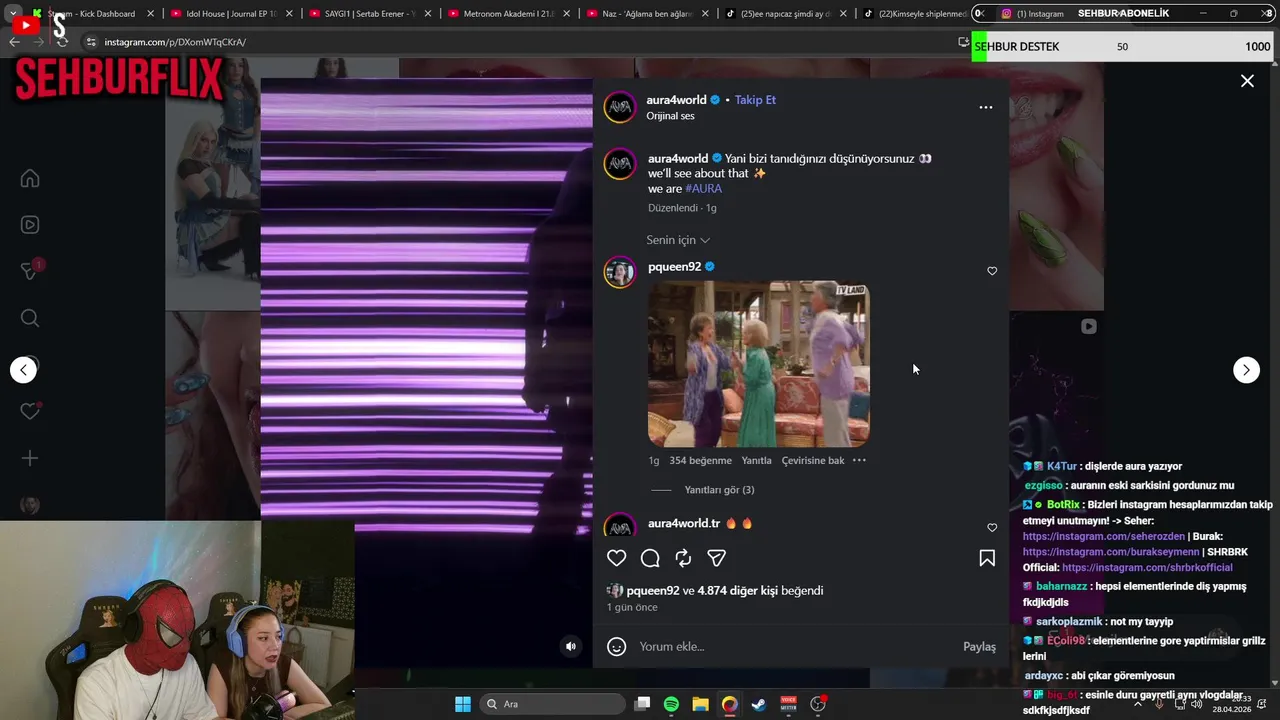Switch to 'Metronom Akademi' tab

pyautogui.click(x=508, y=14)
